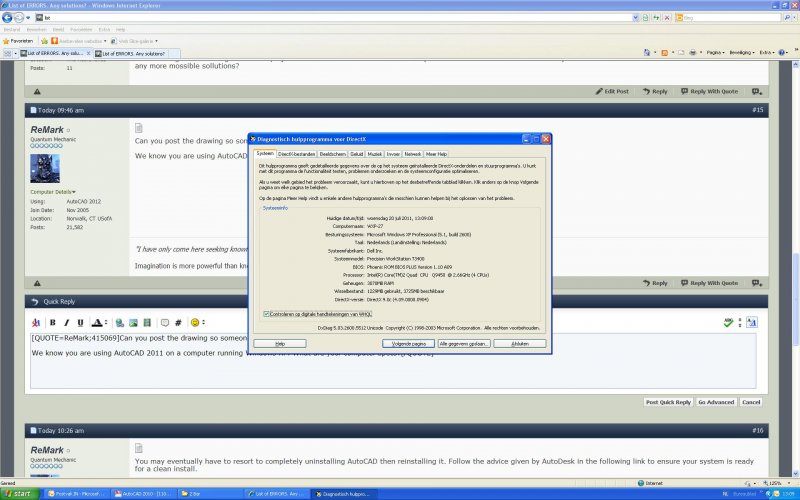Click the Home page toolbar icon

[647, 53]
